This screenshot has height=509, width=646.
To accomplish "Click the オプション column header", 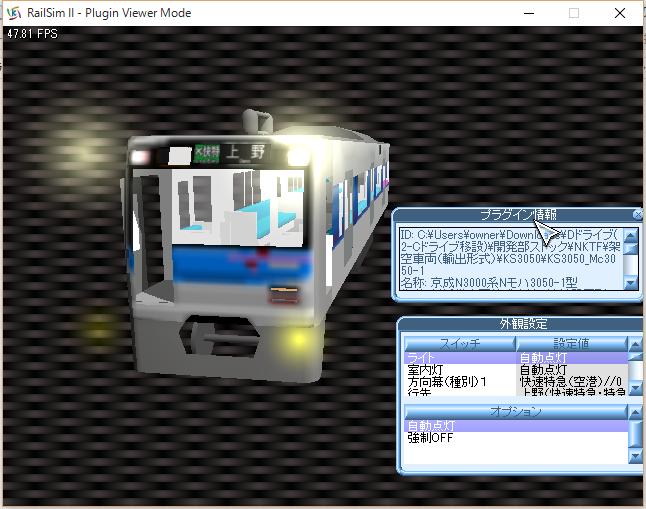I will 516,411.
